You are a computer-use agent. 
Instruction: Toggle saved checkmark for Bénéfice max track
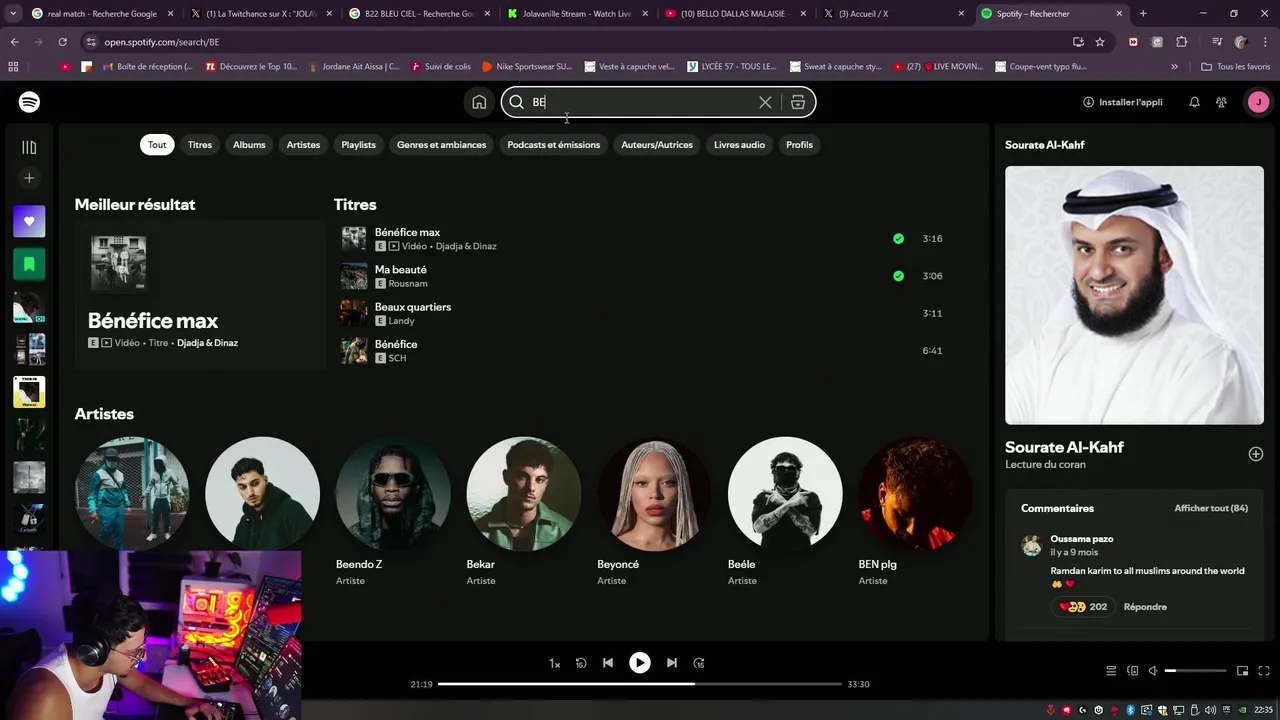[x=898, y=239]
